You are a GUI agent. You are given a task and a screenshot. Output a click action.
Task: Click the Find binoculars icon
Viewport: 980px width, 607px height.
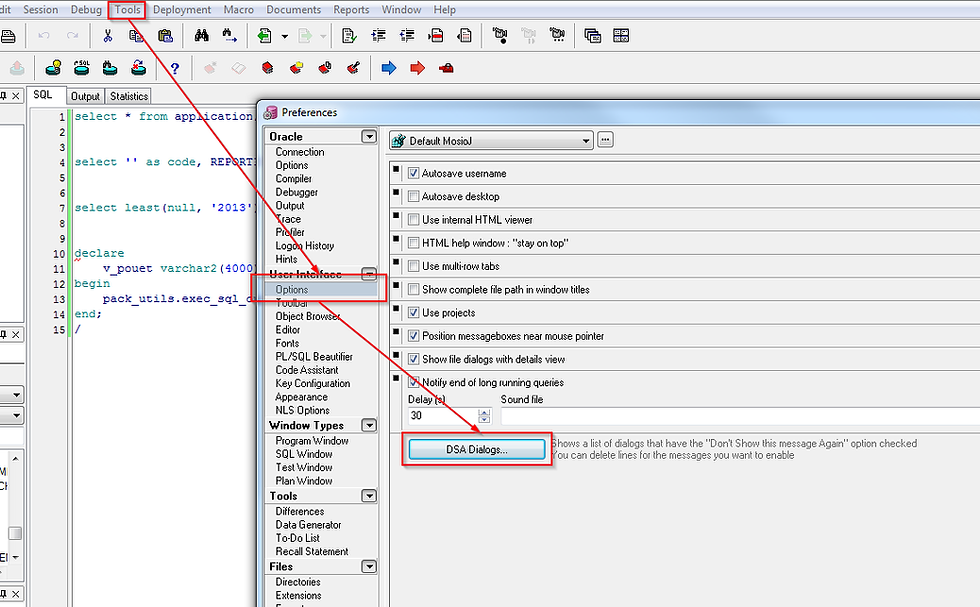pyautogui.click(x=201, y=36)
